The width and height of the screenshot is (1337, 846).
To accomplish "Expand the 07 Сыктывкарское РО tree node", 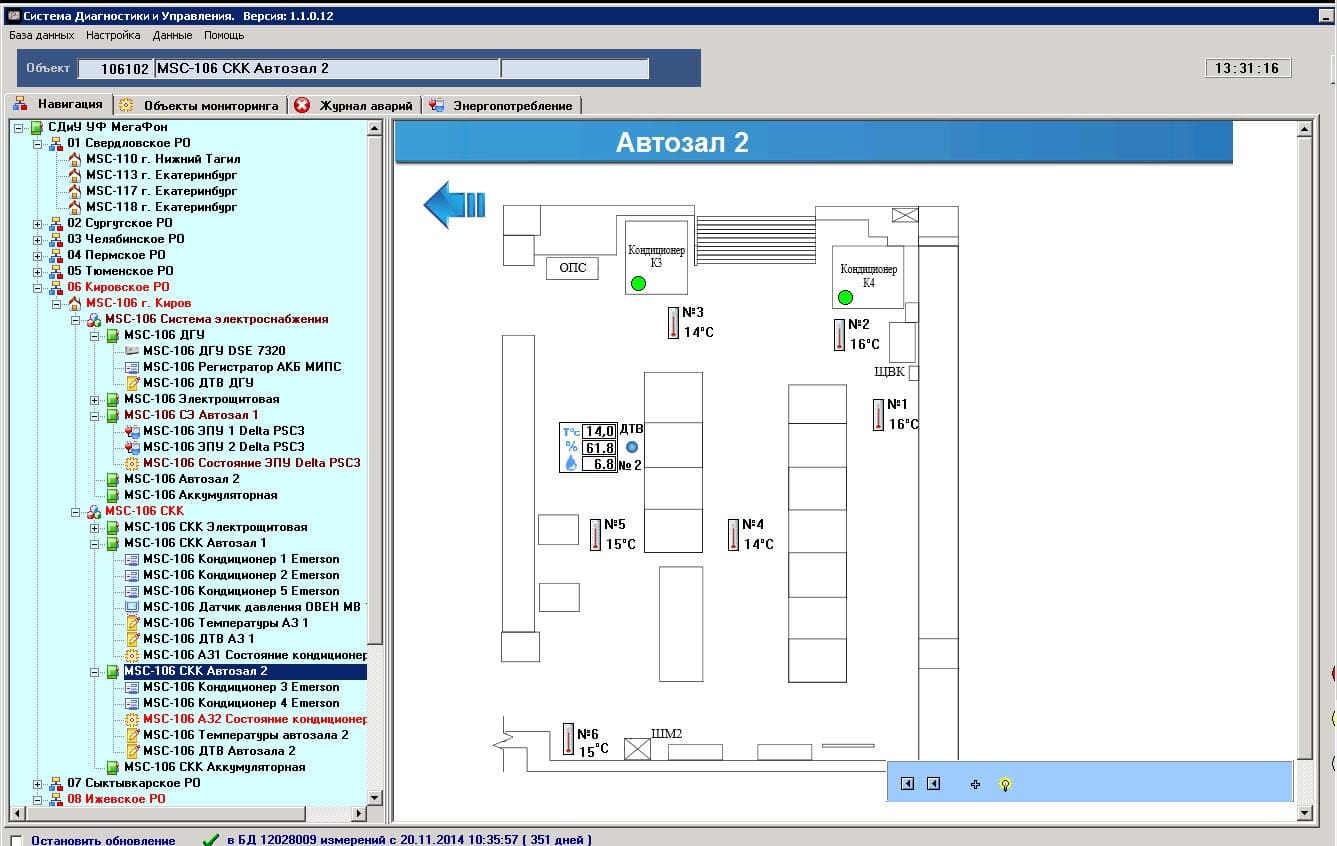I will pyautogui.click(x=38, y=783).
